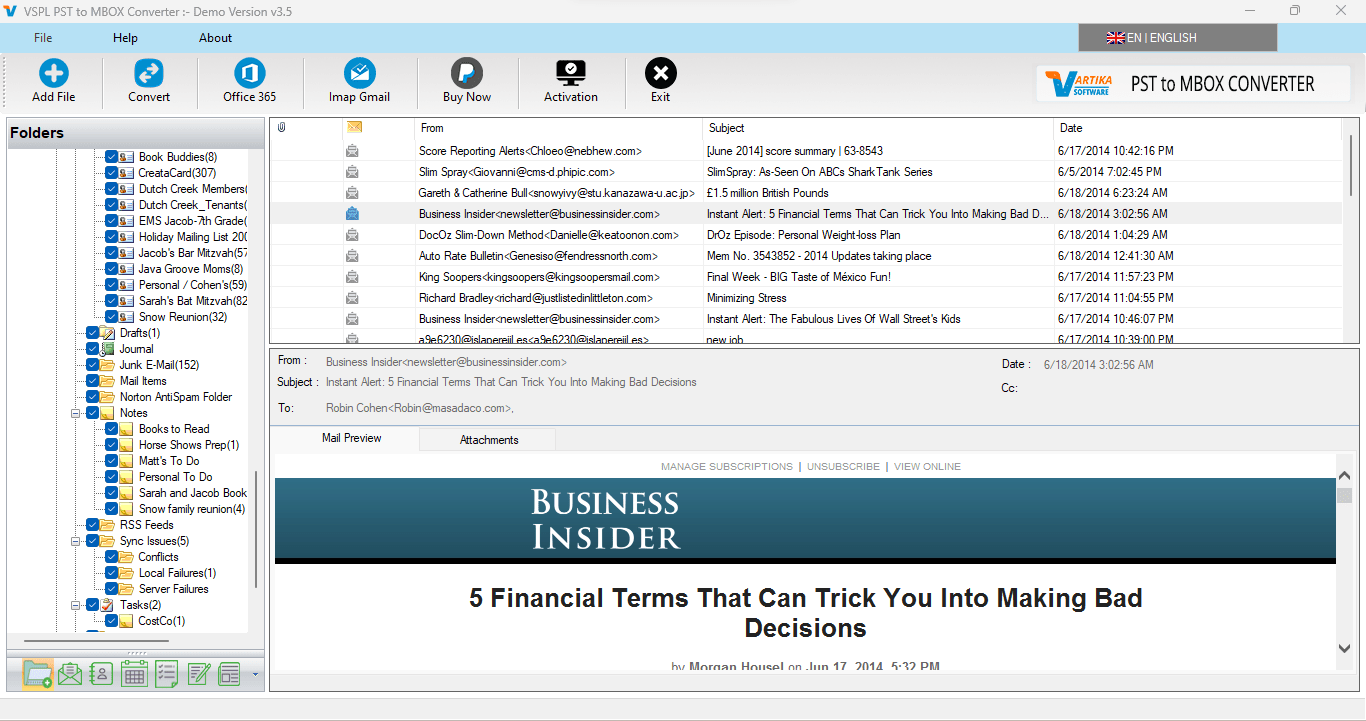The image size is (1366, 721).
Task: Click the attachment paperclip column header
Action: (x=282, y=128)
